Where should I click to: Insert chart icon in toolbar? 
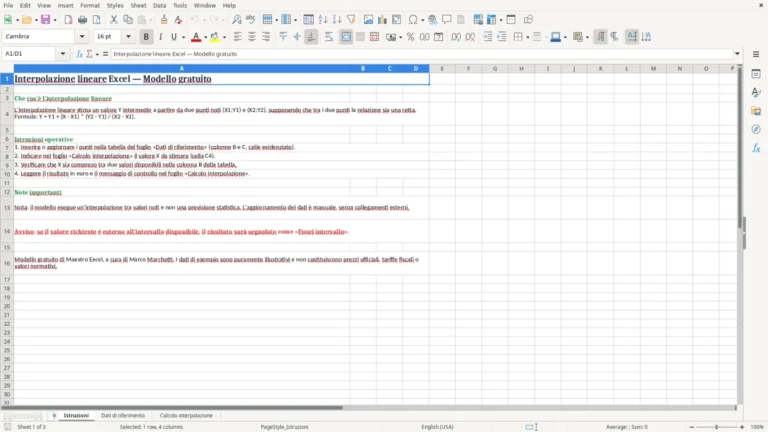click(382, 20)
